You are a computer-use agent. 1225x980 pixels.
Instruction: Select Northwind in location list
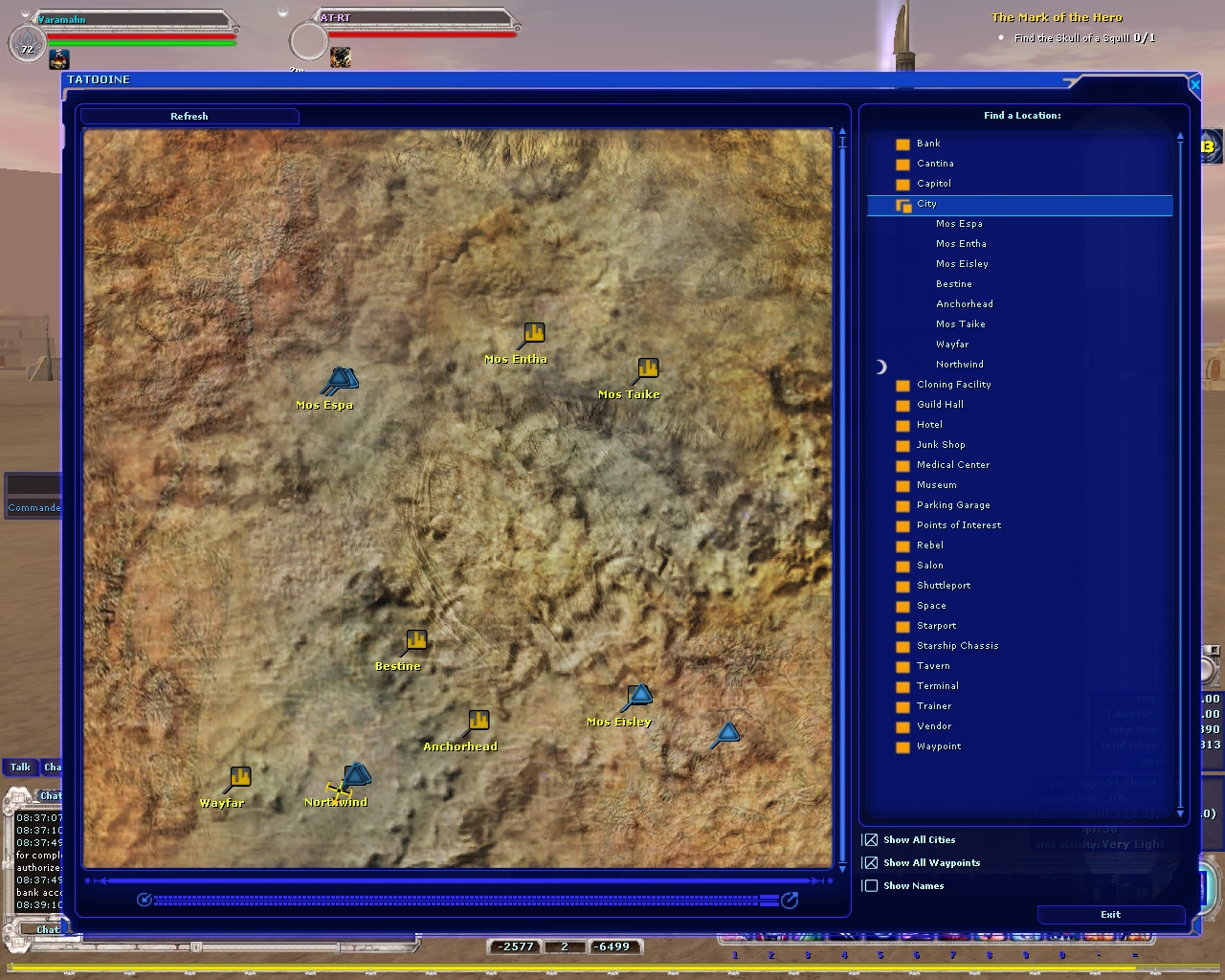coord(960,365)
